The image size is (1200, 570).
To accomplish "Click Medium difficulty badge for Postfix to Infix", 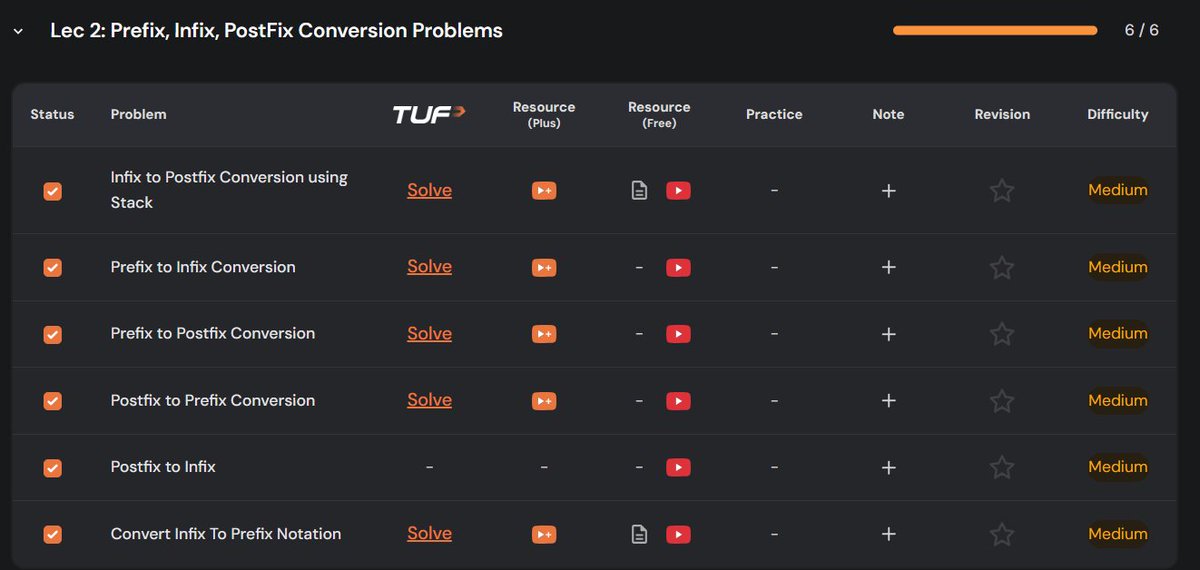I will tap(1117, 467).
